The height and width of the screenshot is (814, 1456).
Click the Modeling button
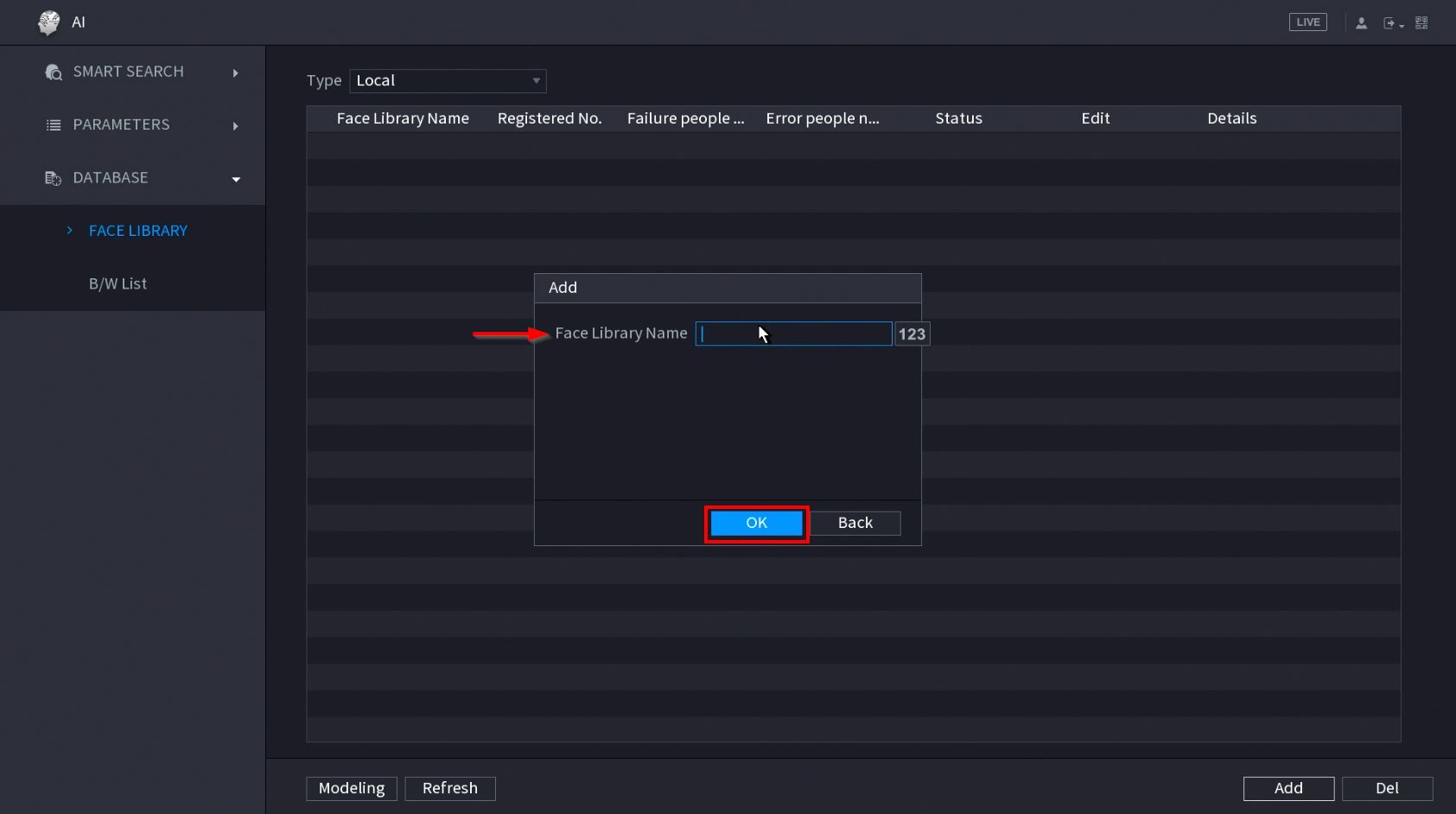(x=352, y=788)
